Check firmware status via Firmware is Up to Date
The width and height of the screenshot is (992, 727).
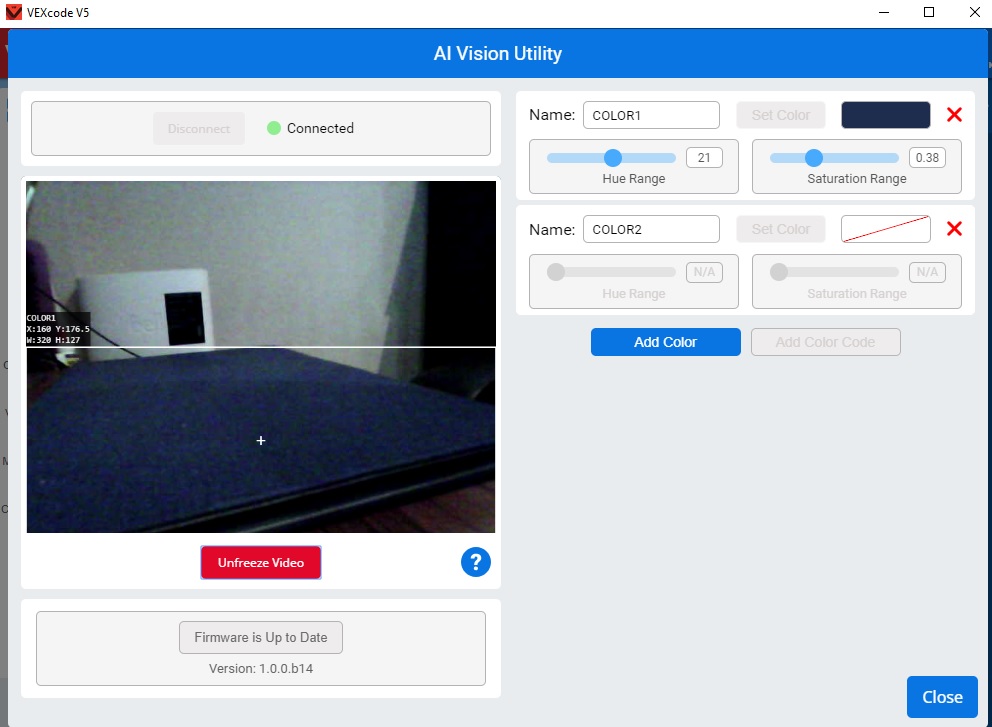coord(260,637)
